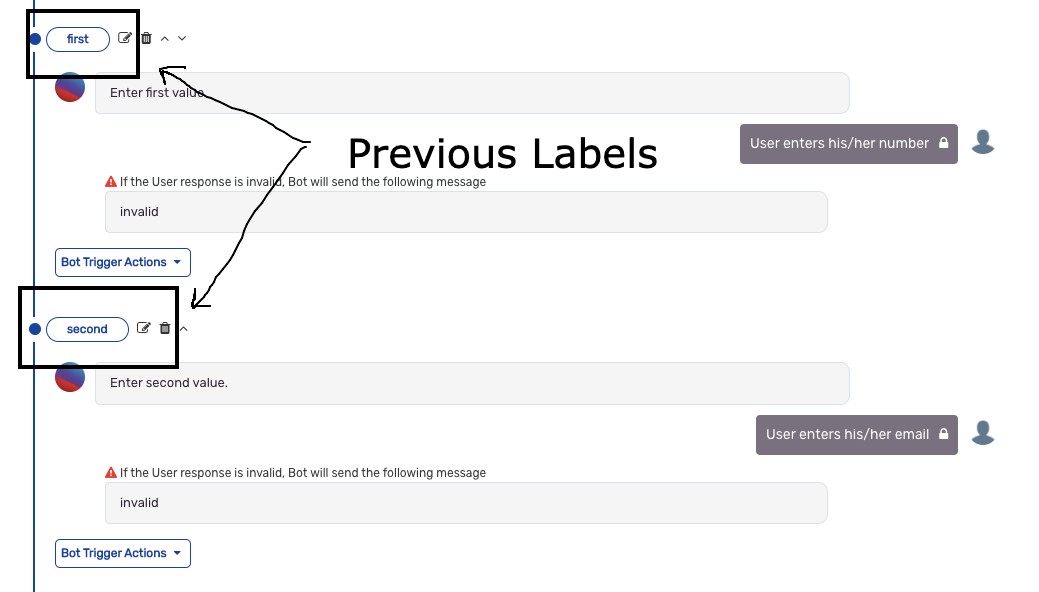Click the user avatar next to the number response
The width and height of the screenshot is (1039, 592).
click(x=983, y=142)
